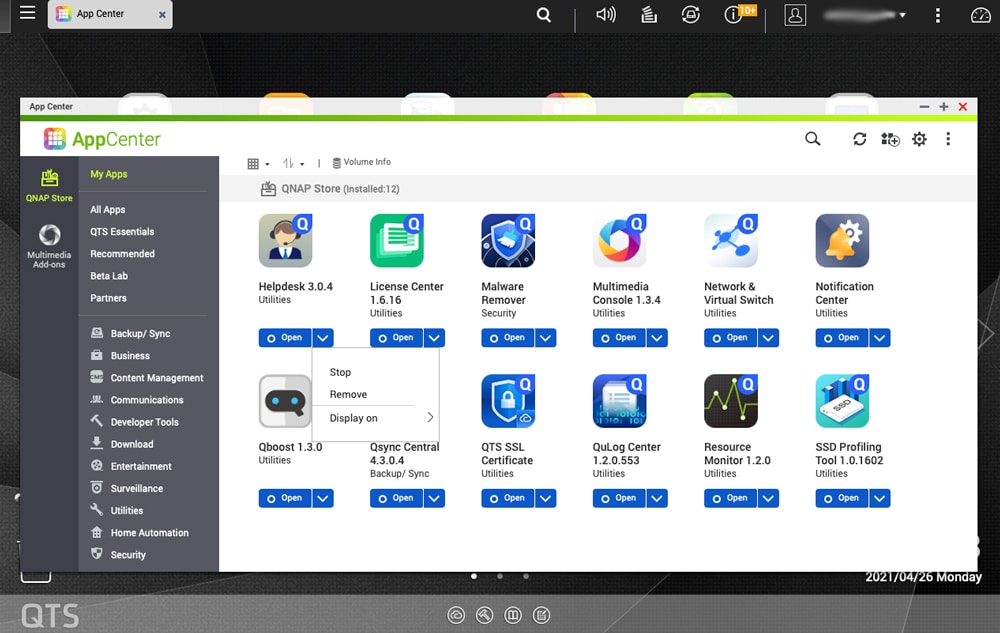Open the Backup/ Sync category
1000x633 pixels.
click(131, 333)
